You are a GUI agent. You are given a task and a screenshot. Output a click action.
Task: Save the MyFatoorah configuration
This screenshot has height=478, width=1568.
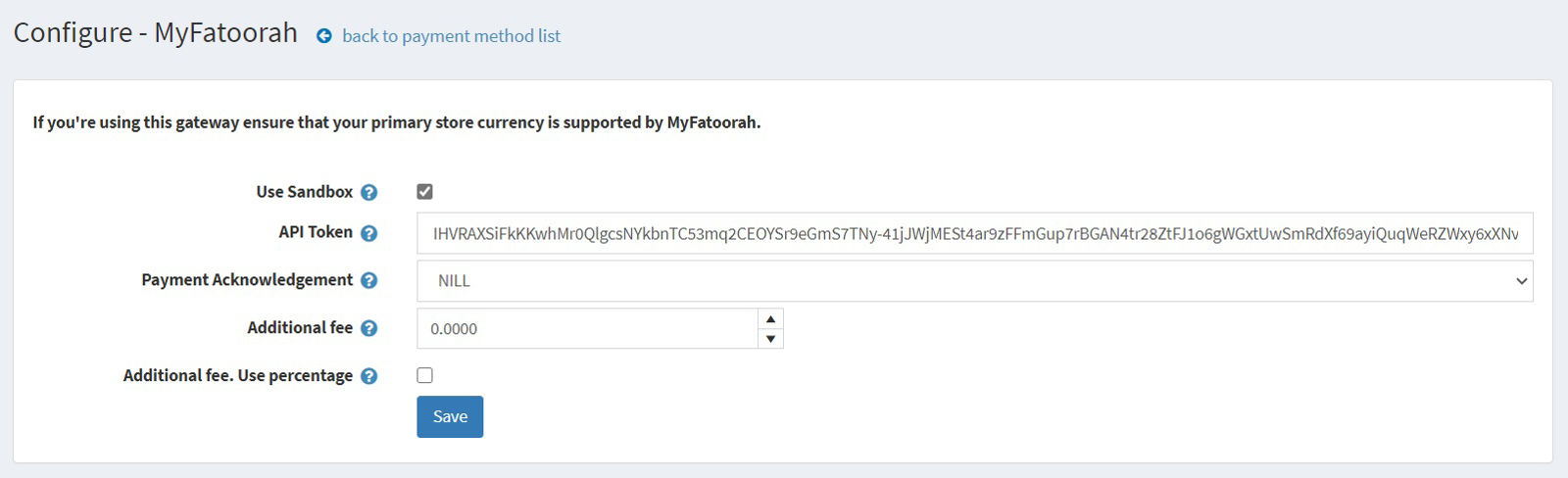pos(450,416)
